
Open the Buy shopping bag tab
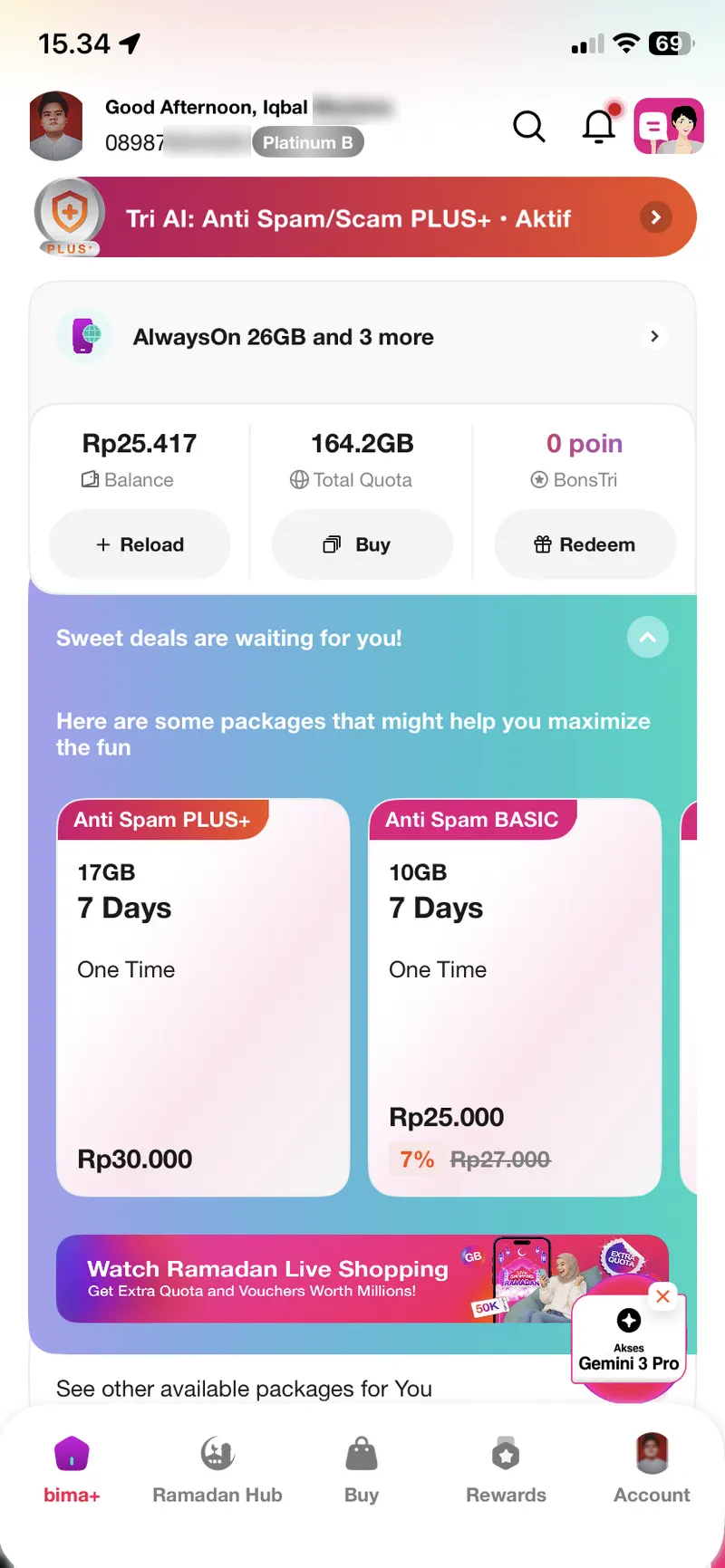coord(362,1469)
